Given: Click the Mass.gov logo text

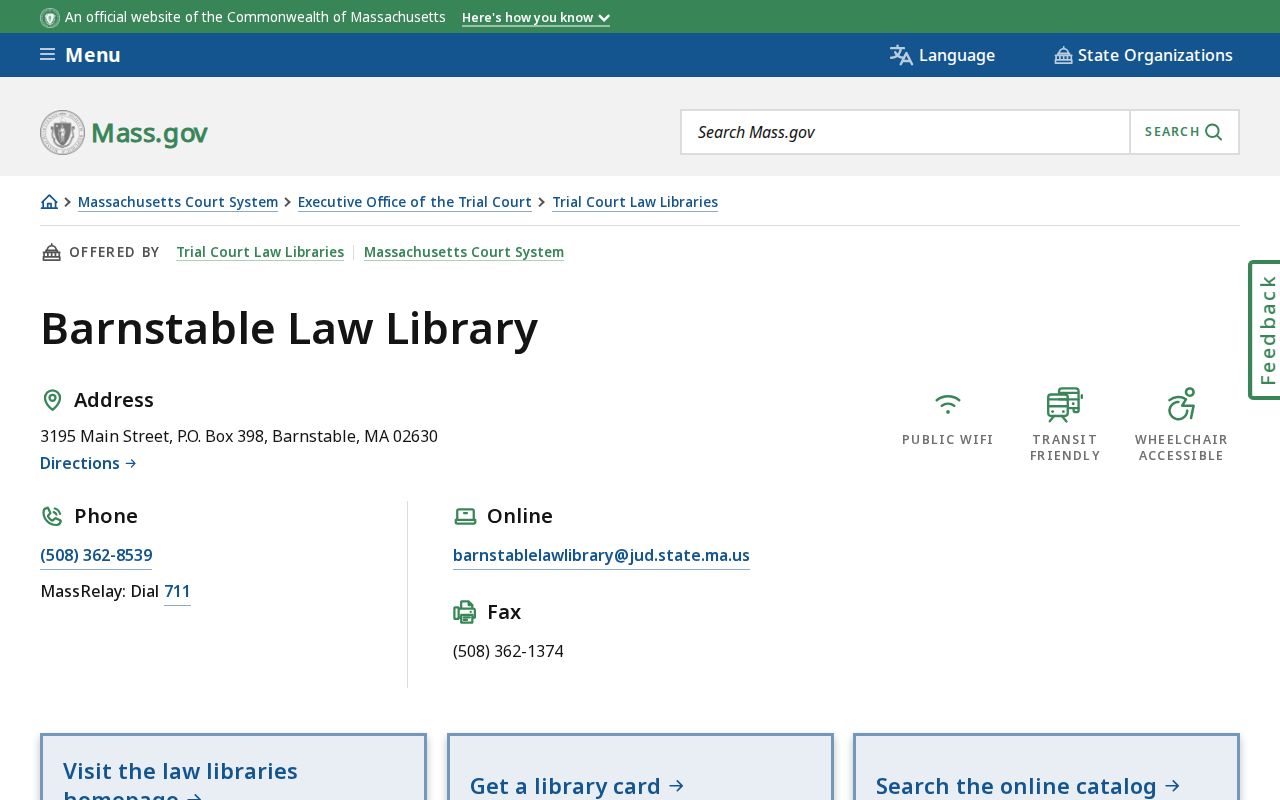Looking at the screenshot, I should tap(149, 132).
